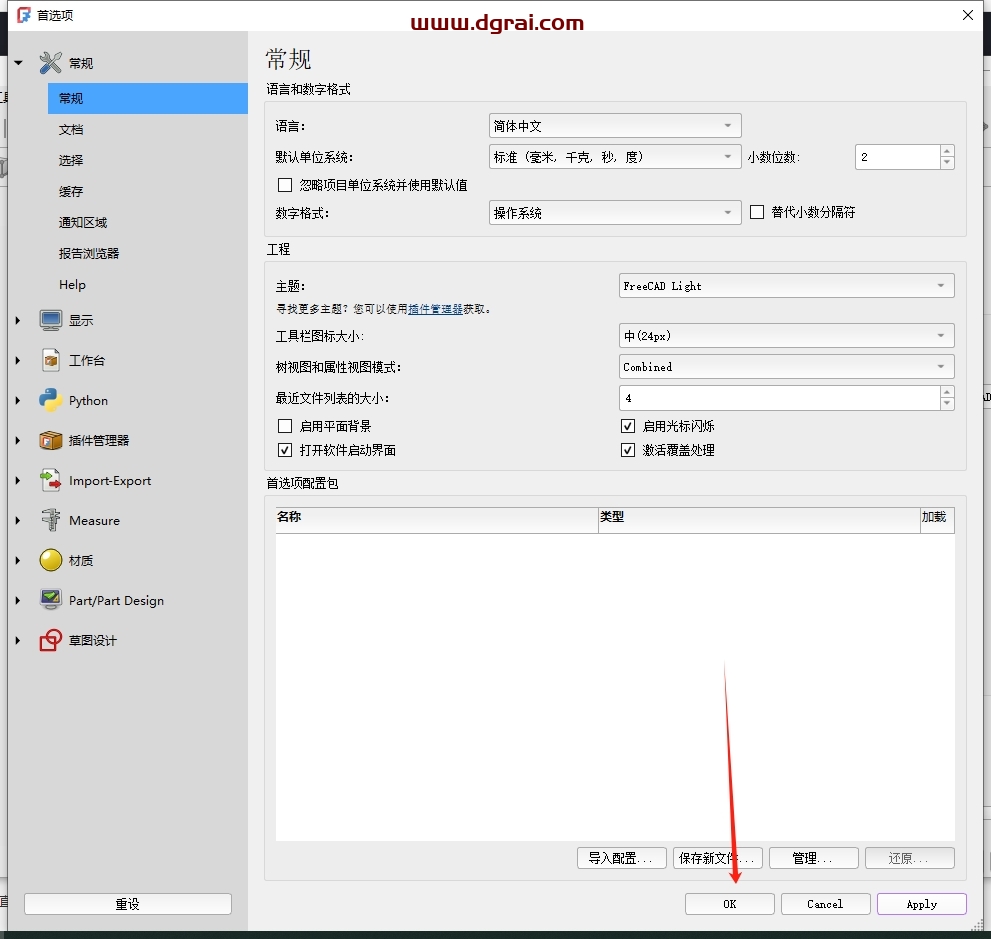Expand the 插件管理器 category arrow
991x939 pixels.
point(18,440)
